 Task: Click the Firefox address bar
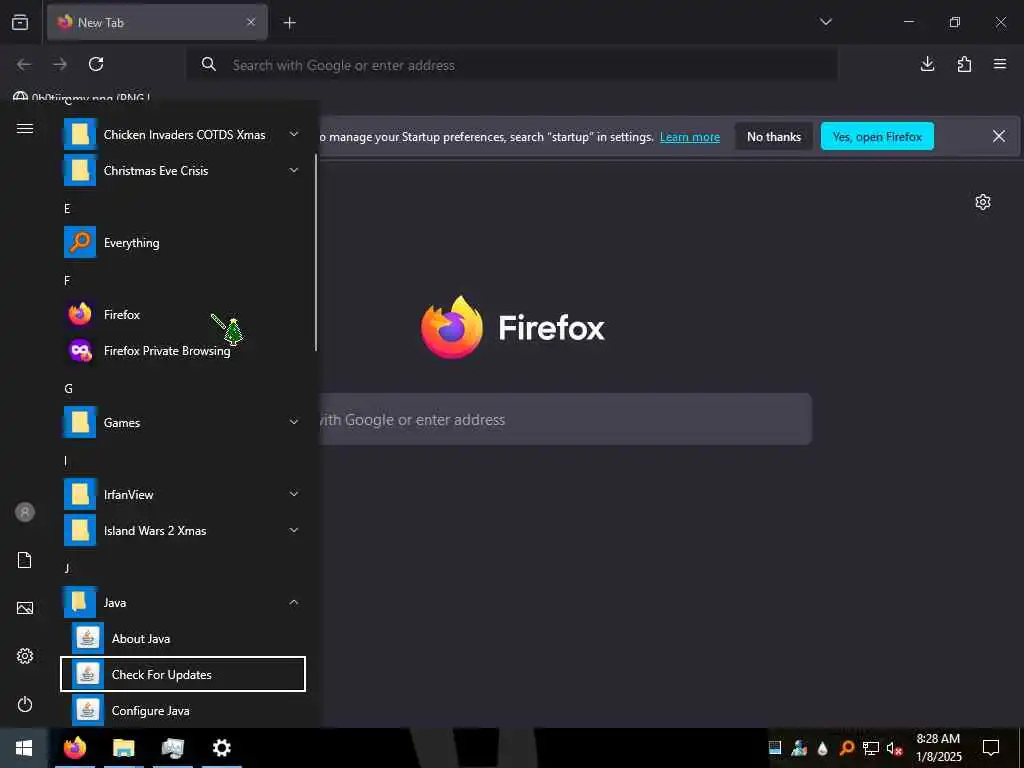[x=512, y=65]
